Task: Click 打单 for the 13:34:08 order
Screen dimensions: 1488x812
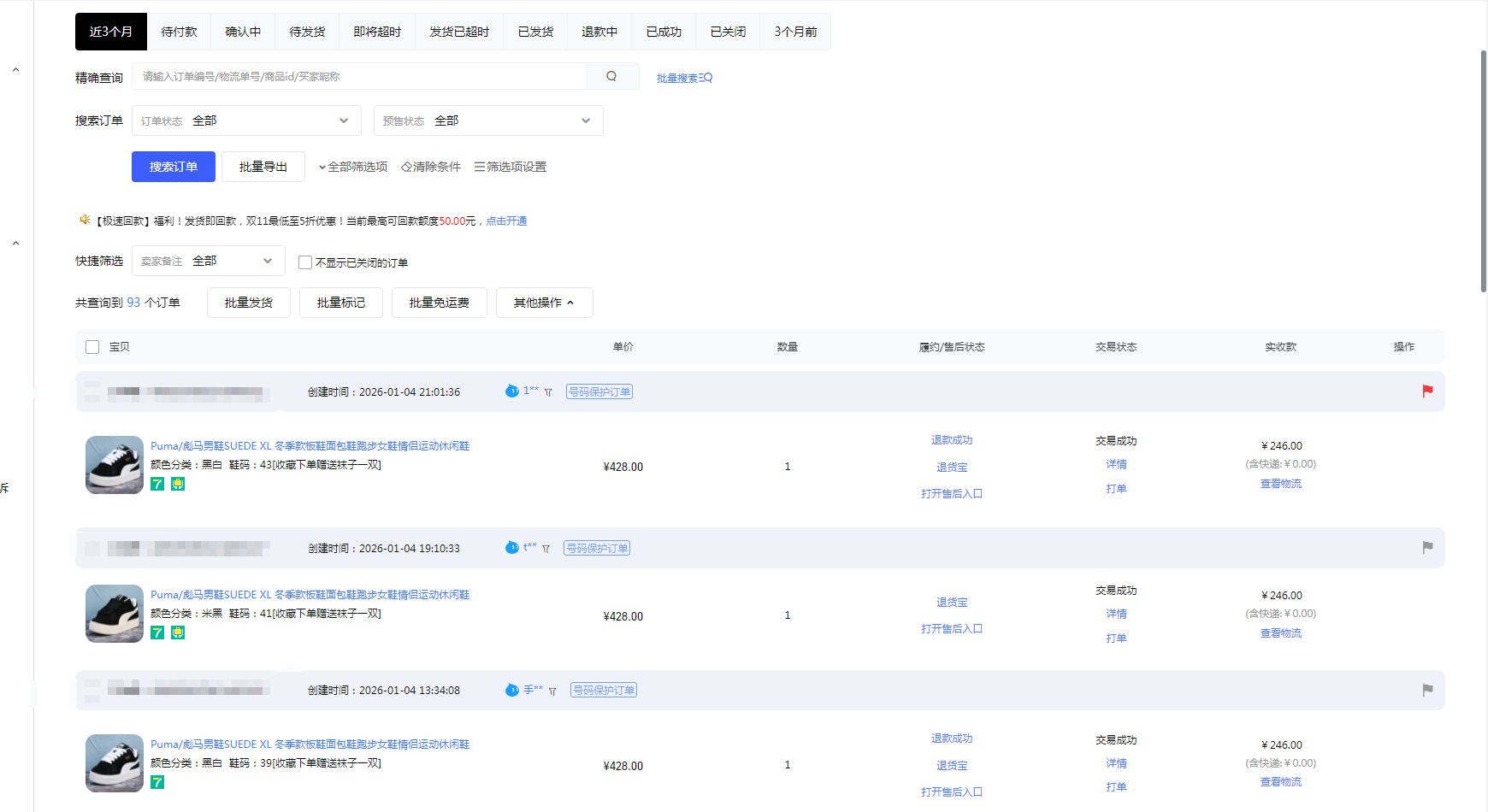Action: [x=1116, y=787]
